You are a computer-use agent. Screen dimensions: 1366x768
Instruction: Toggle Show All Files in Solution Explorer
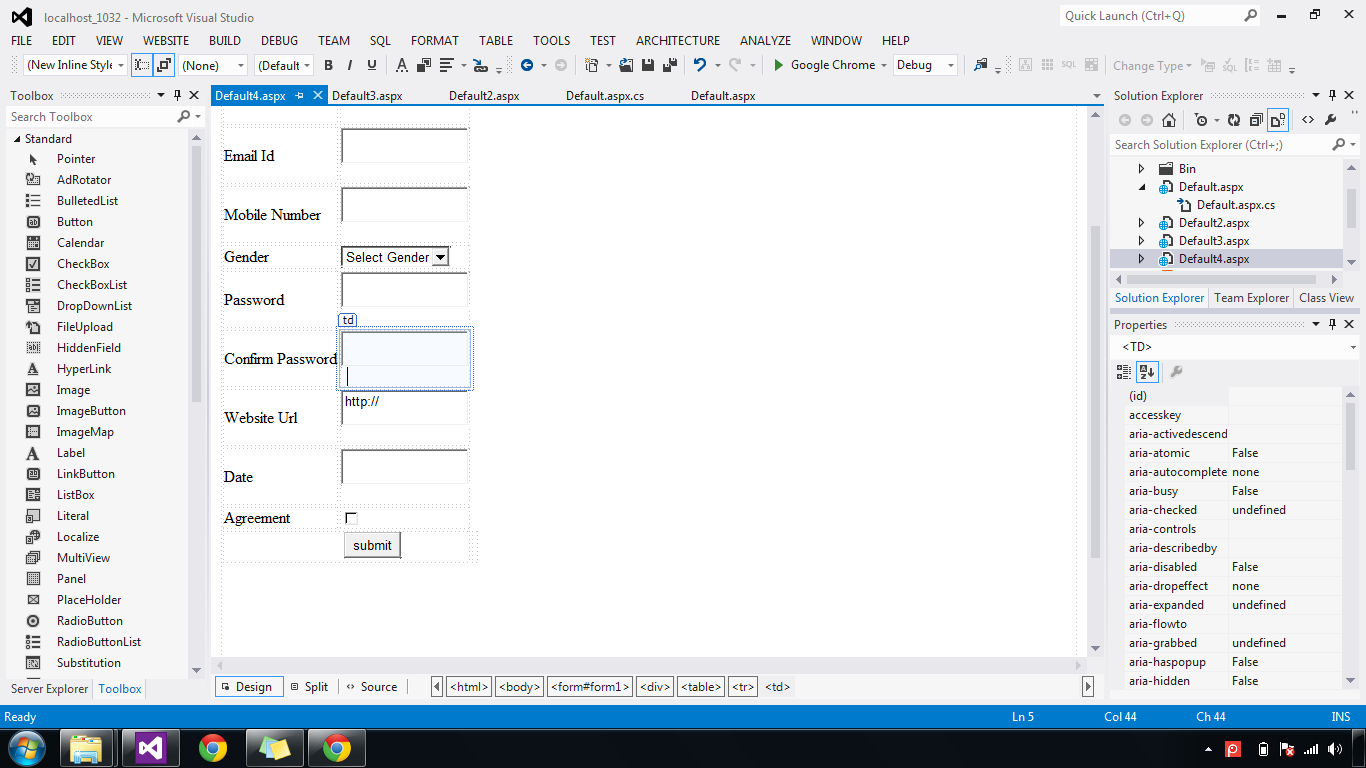(1277, 119)
